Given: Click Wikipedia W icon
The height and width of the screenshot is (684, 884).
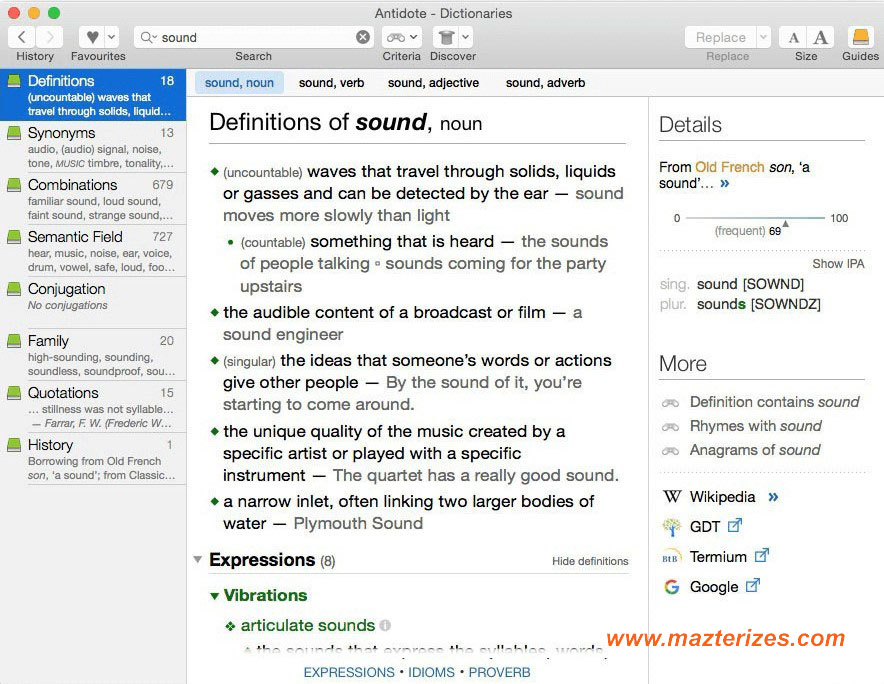Looking at the screenshot, I should click(671, 497).
